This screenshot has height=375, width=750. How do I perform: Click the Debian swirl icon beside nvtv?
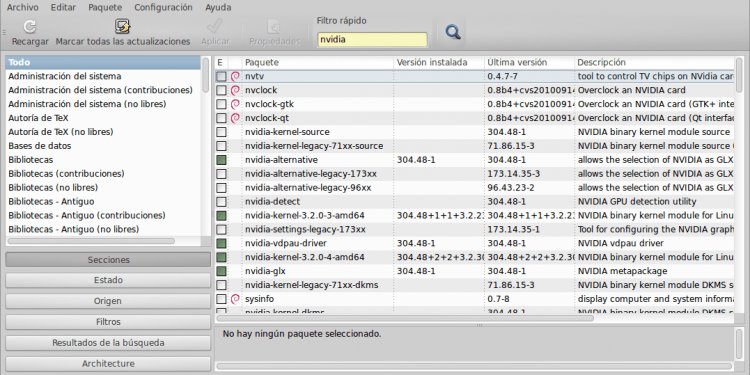click(235, 76)
